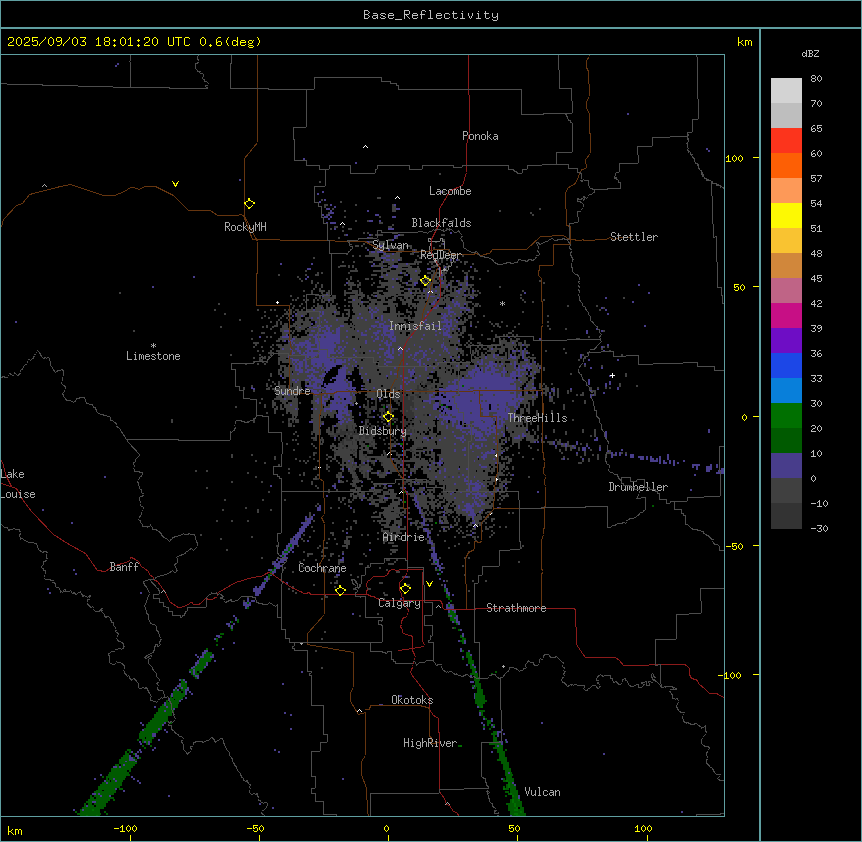
Task: Click the yellow V marker northwest of RockyMH
Action: click(175, 184)
